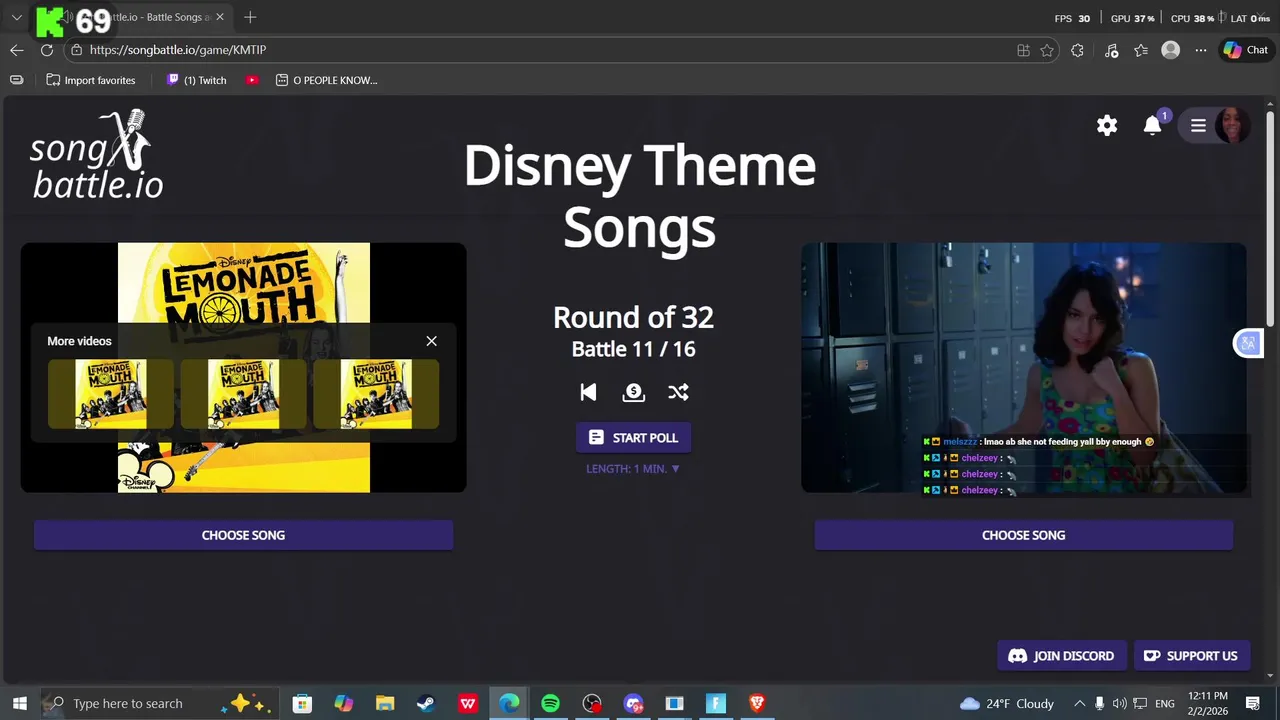This screenshot has width=1280, height=720.
Task: Expand the Length 1 min dropdown
Action: tap(633, 468)
